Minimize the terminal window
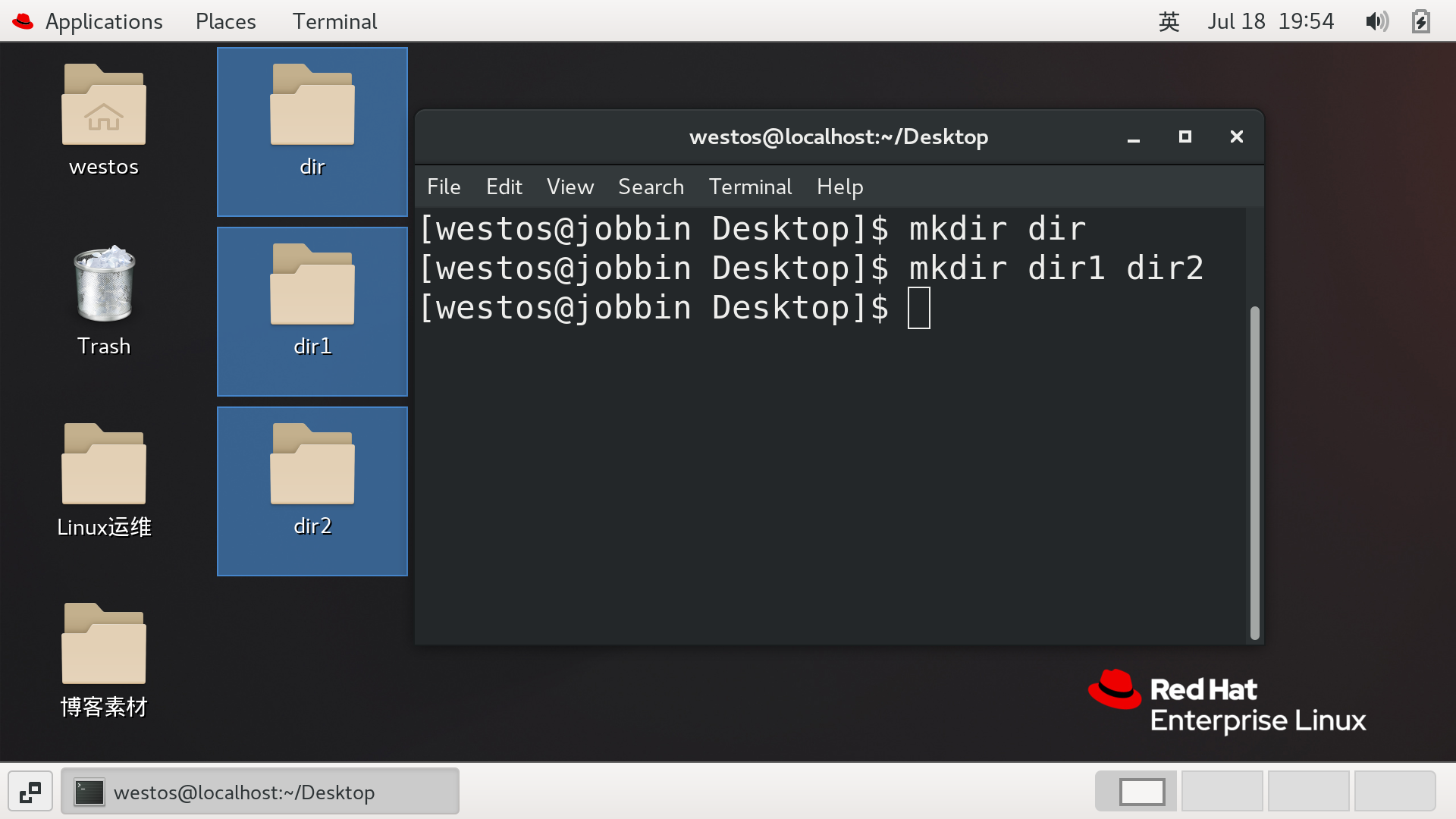The image size is (1456, 819). [x=1134, y=137]
